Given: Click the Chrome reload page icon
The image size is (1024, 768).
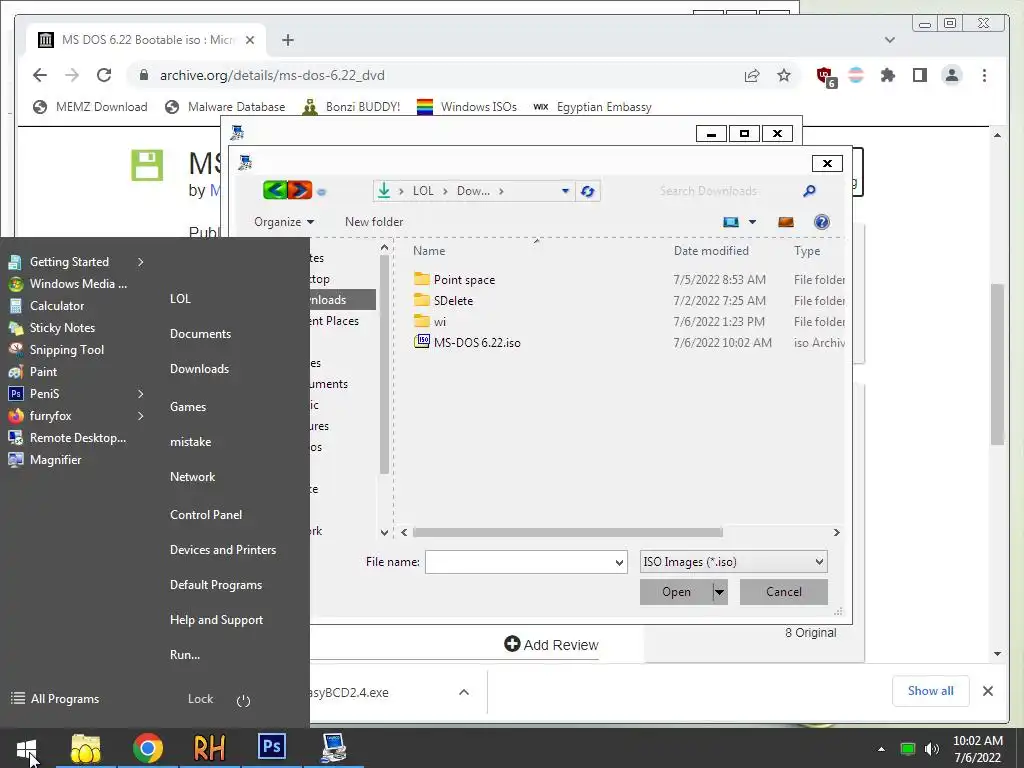Looking at the screenshot, I should coord(104,75).
